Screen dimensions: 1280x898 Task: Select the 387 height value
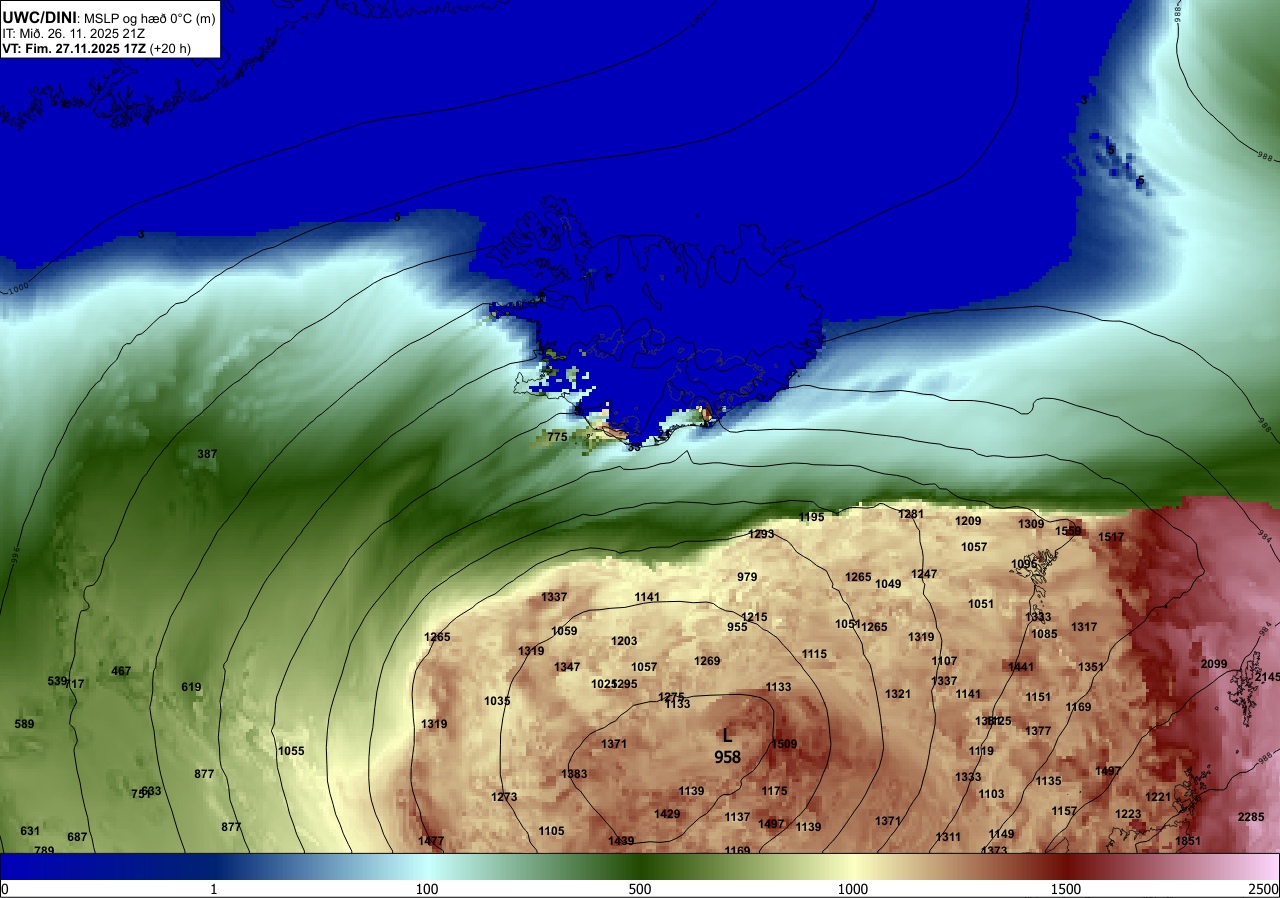pos(207,454)
